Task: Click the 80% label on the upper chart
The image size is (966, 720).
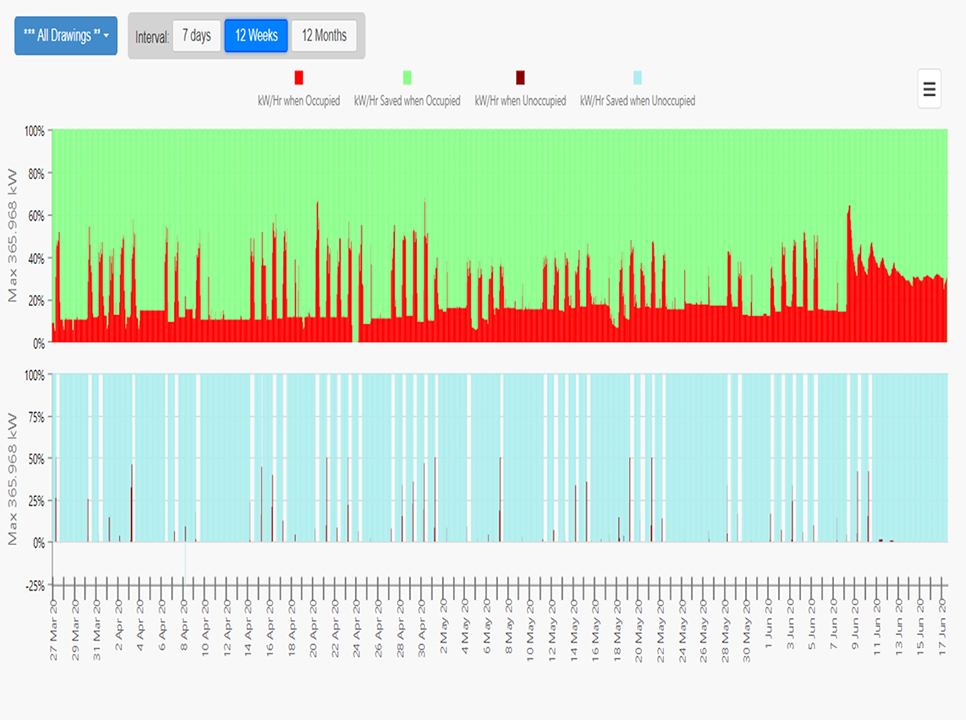Action: pos(34,173)
